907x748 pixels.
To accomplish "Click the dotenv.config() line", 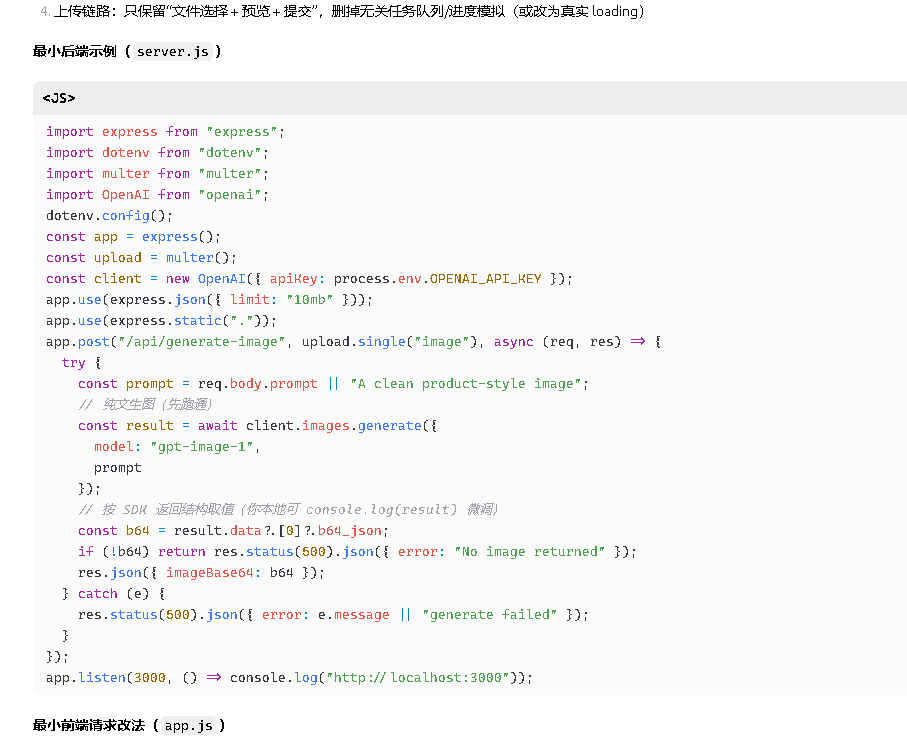I will click(109, 215).
